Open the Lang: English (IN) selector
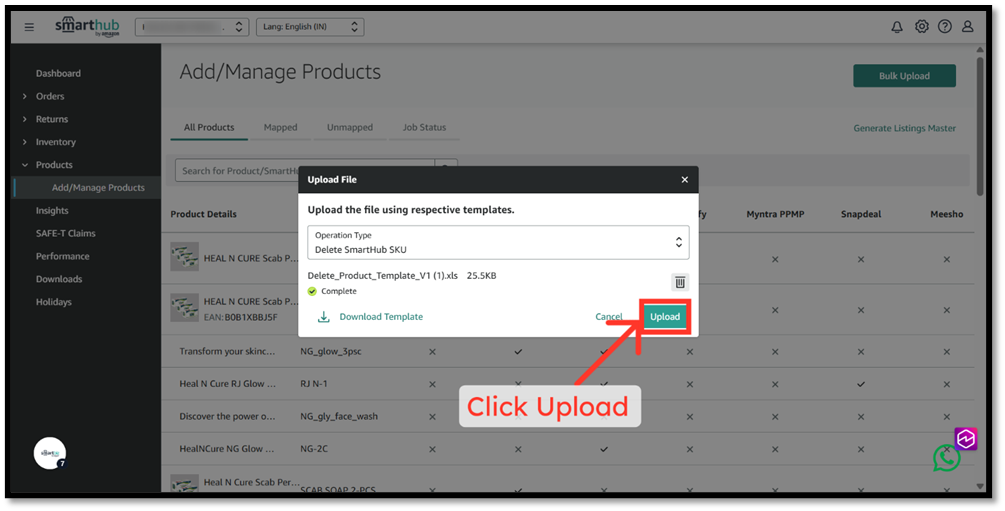The height and width of the screenshot is (511, 1005). pos(310,27)
